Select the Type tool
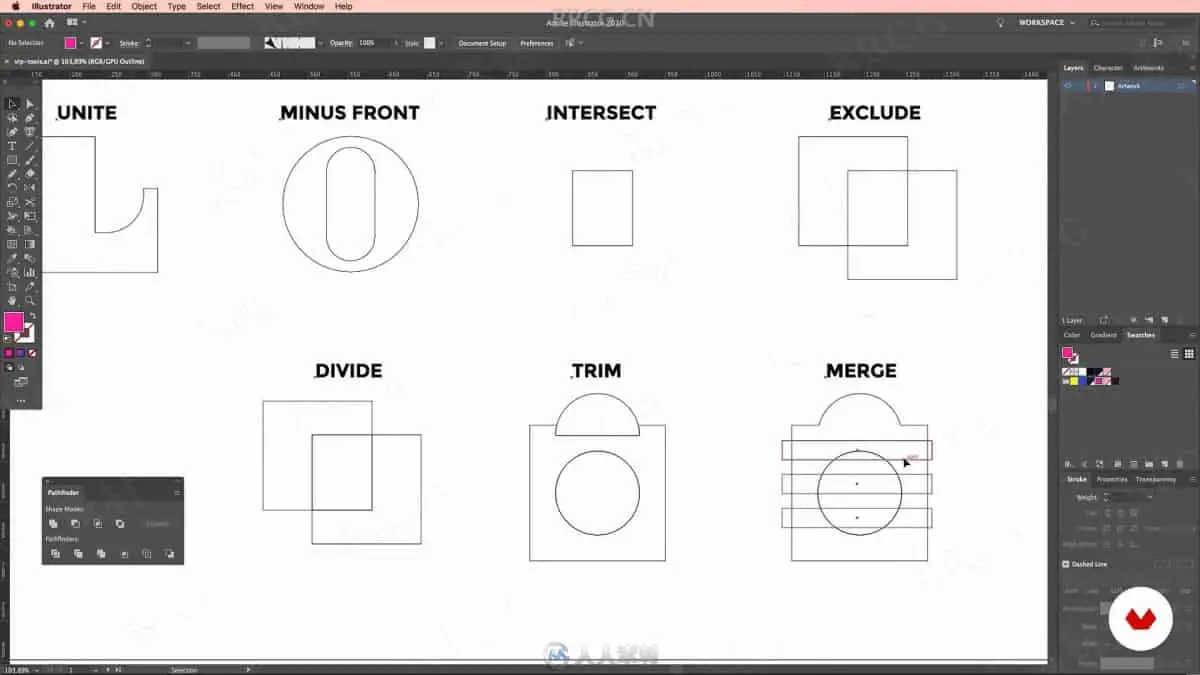The image size is (1200, 675). click(12, 146)
